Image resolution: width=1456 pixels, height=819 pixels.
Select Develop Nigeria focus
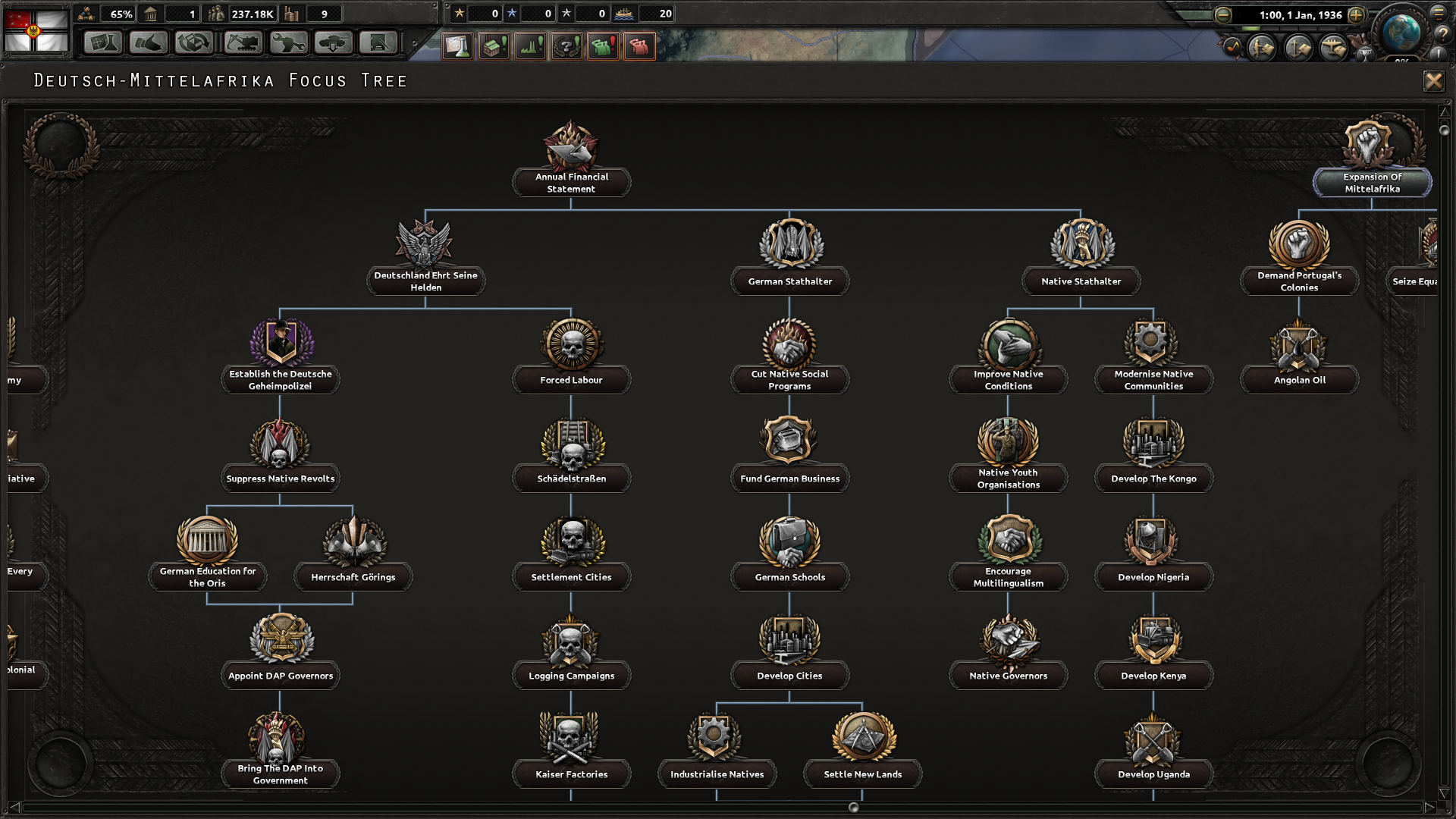[1153, 554]
